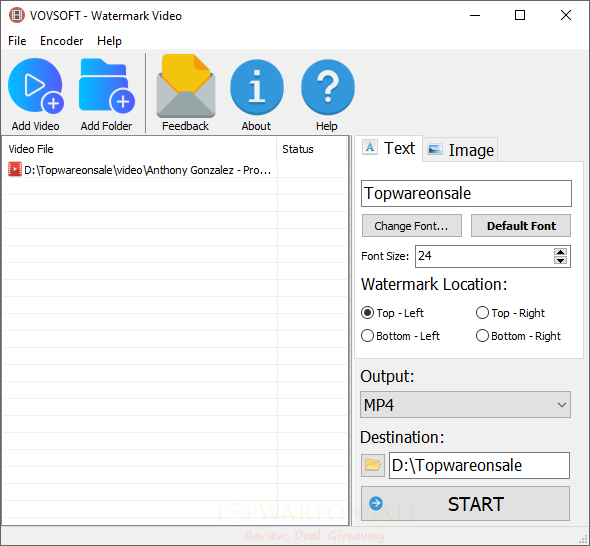This screenshot has width=590, height=546.
Task: Maximize the Watermark Video window
Action: 520,15
